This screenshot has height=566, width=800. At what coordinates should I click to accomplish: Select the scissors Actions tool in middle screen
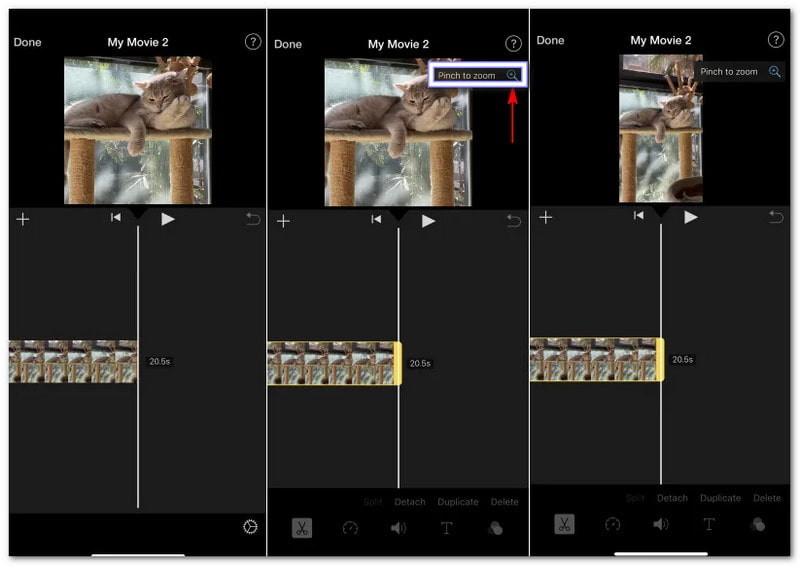(x=302, y=528)
